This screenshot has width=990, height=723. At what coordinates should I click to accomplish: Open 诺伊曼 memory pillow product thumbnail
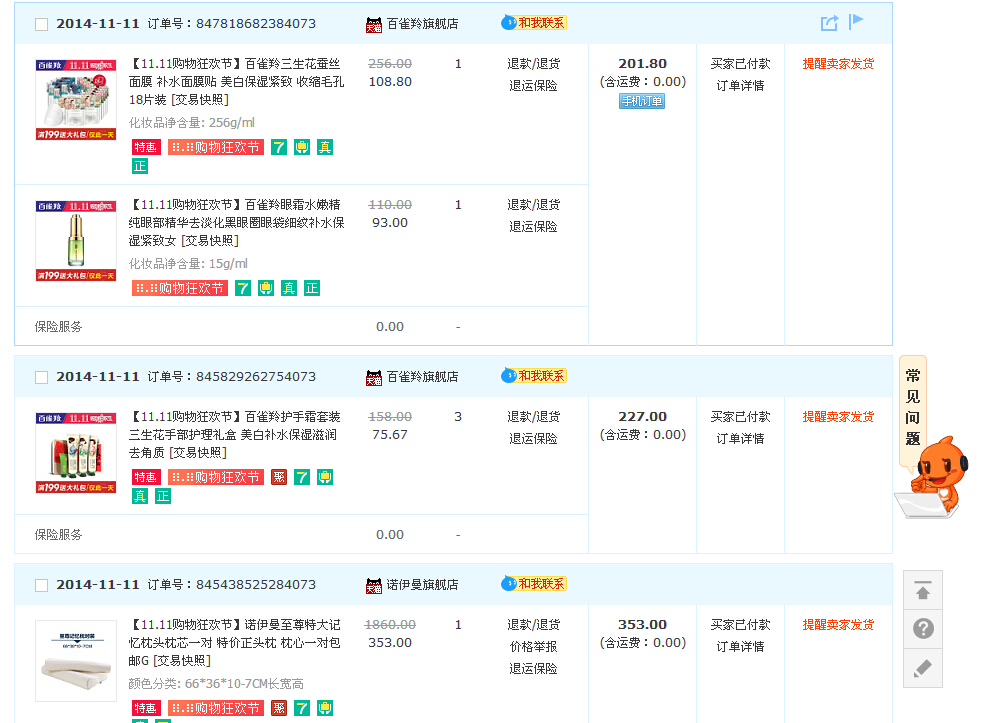76,660
